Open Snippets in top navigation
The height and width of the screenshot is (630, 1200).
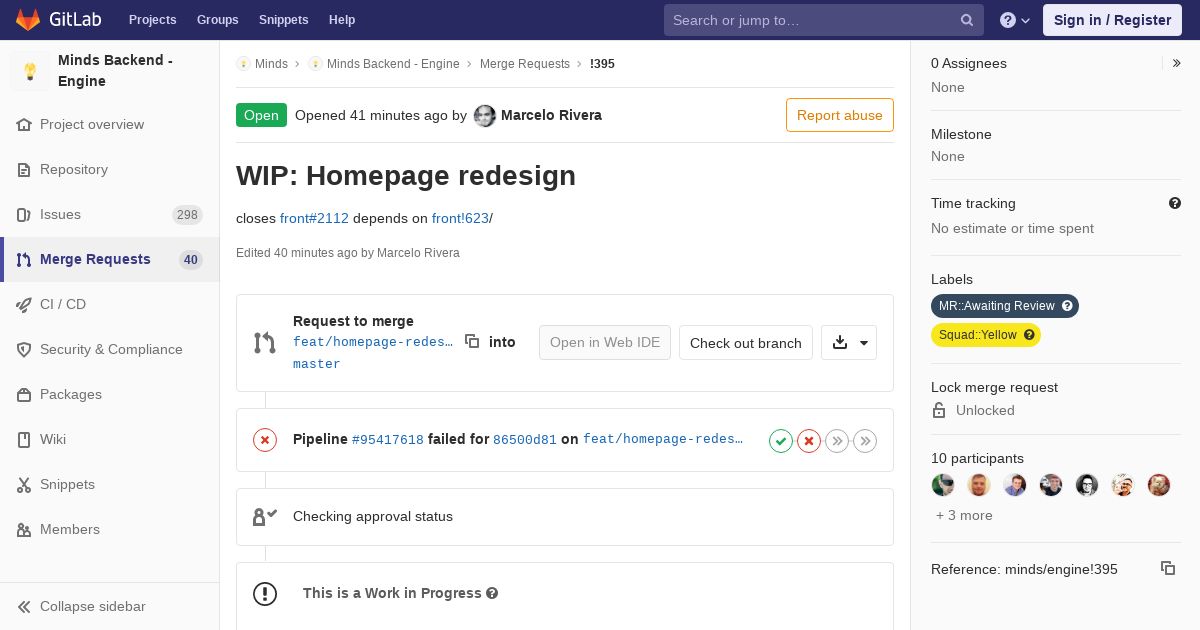point(283,20)
